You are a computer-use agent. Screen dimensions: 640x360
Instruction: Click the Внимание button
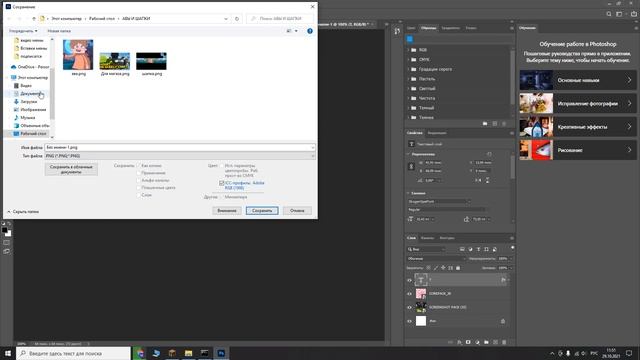point(227,211)
